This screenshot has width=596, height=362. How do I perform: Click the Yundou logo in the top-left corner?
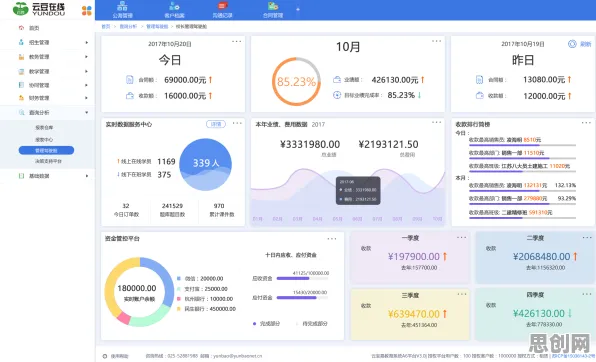(x=39, y=9)
